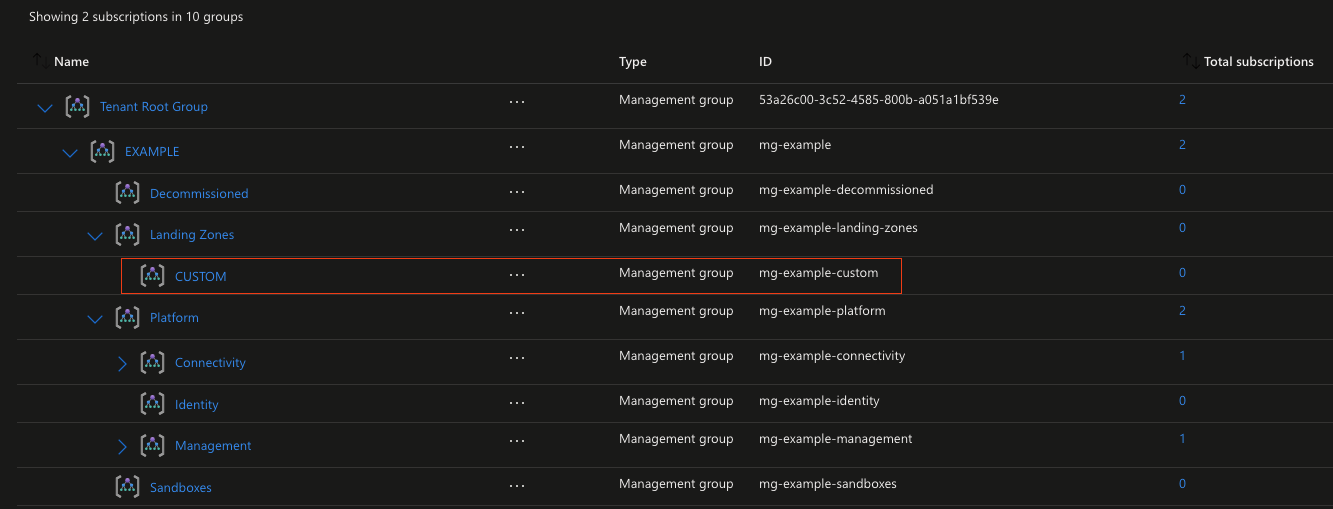Screen dimensions: 1333x509
Task: Open the Identity management group link
Action: tap(196, 404)
